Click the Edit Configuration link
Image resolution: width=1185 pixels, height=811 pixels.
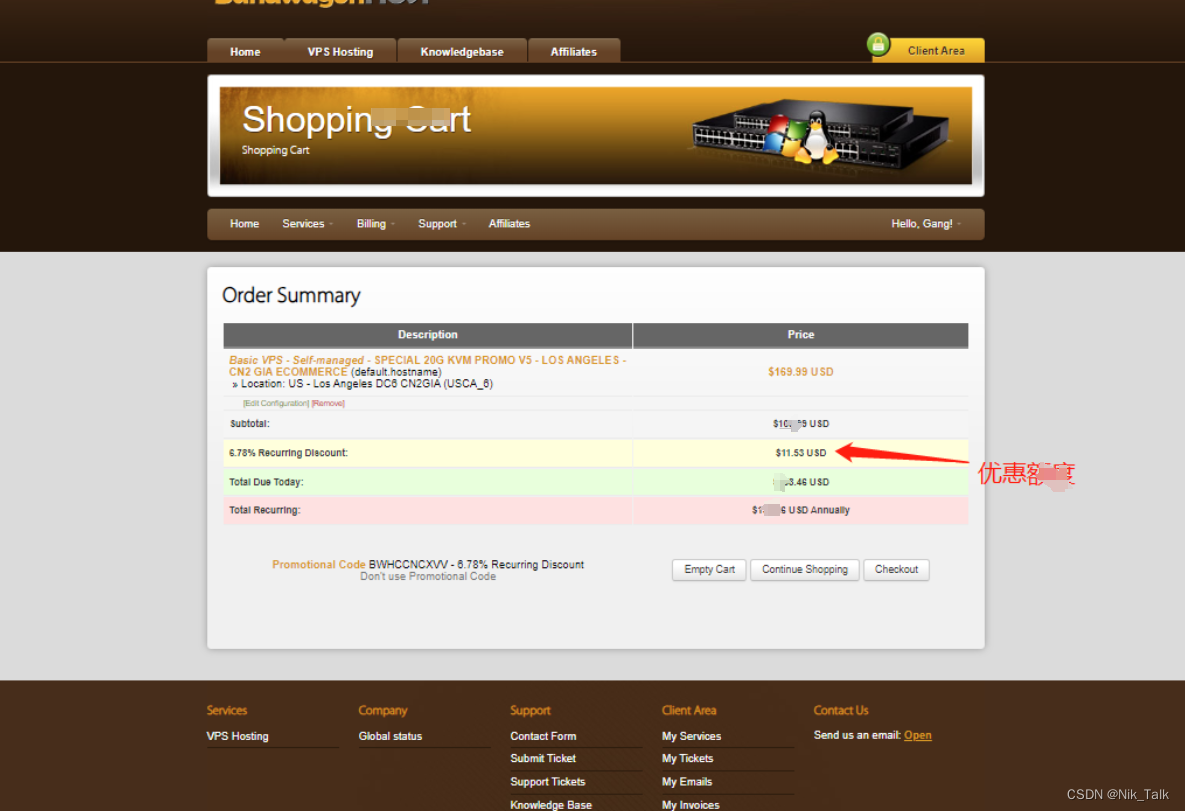click(275, 403)
